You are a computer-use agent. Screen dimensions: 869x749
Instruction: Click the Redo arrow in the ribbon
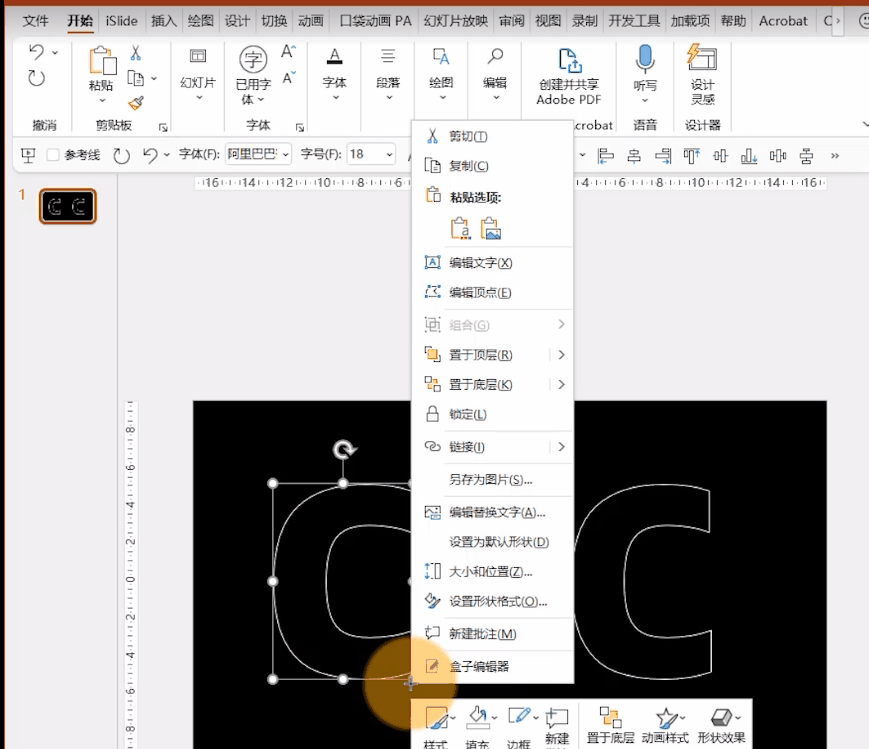[37, 78]
